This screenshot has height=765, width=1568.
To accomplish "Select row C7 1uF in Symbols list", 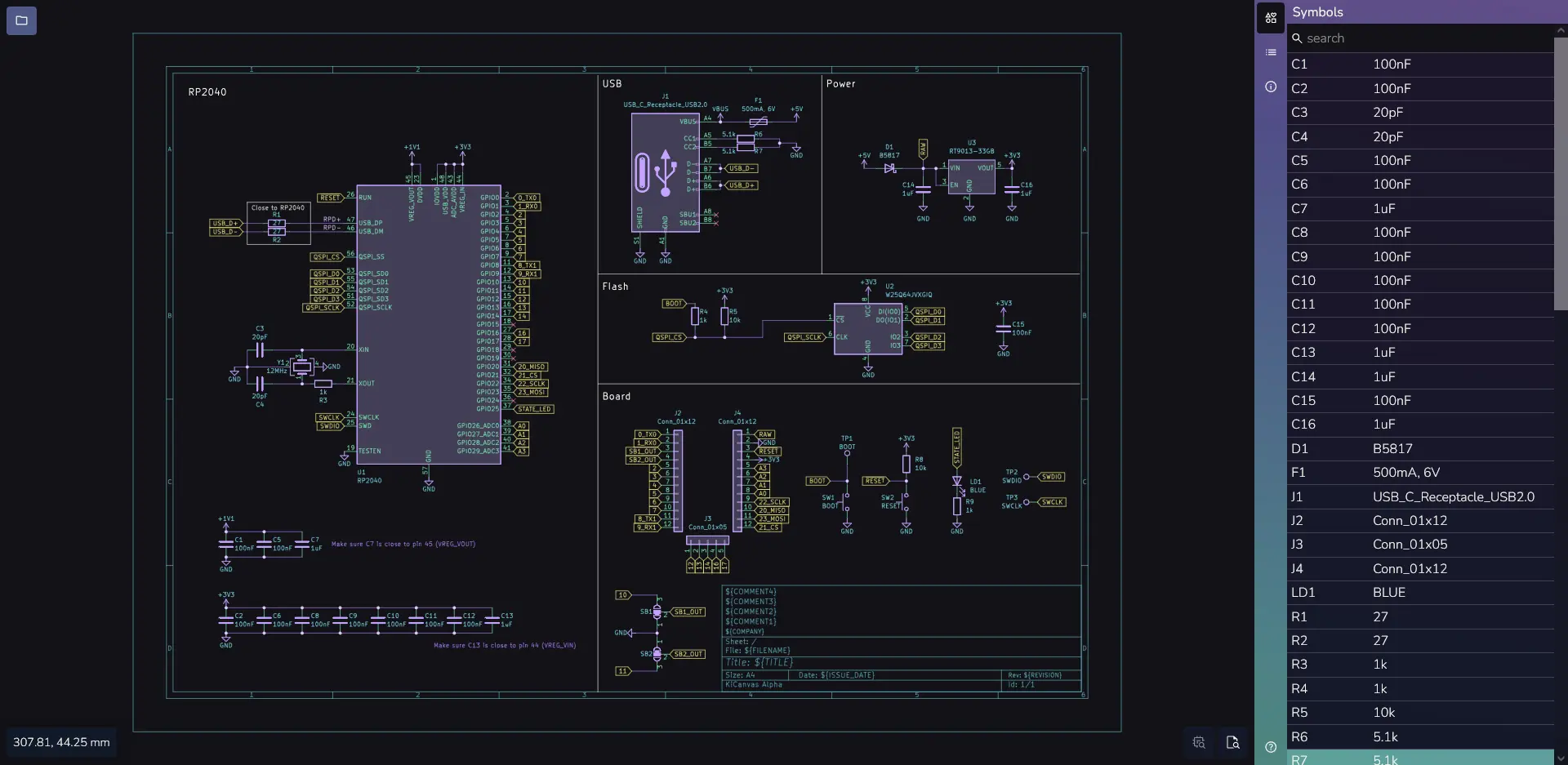I will coord(1420,208).
